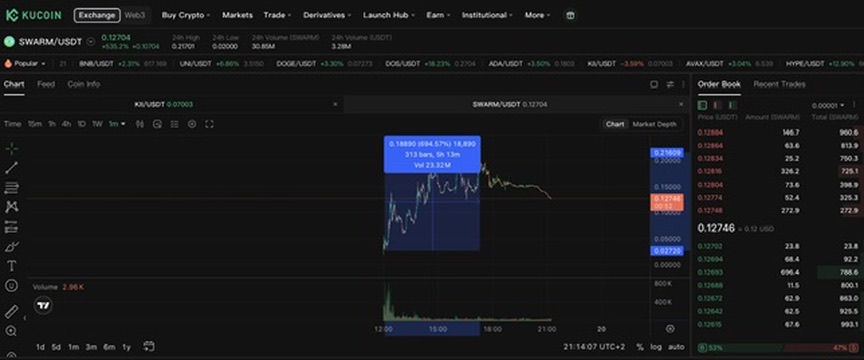The height and width of the screenshot is (360, 864).
Task: Expand the Earn dropdown
Action: pos(438,15)
